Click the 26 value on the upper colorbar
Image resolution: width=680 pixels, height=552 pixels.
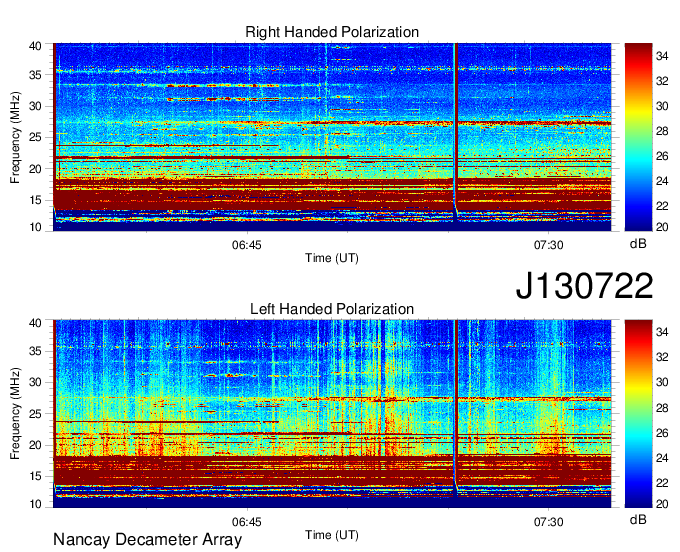pyautogui.click(x=662, y=156)
